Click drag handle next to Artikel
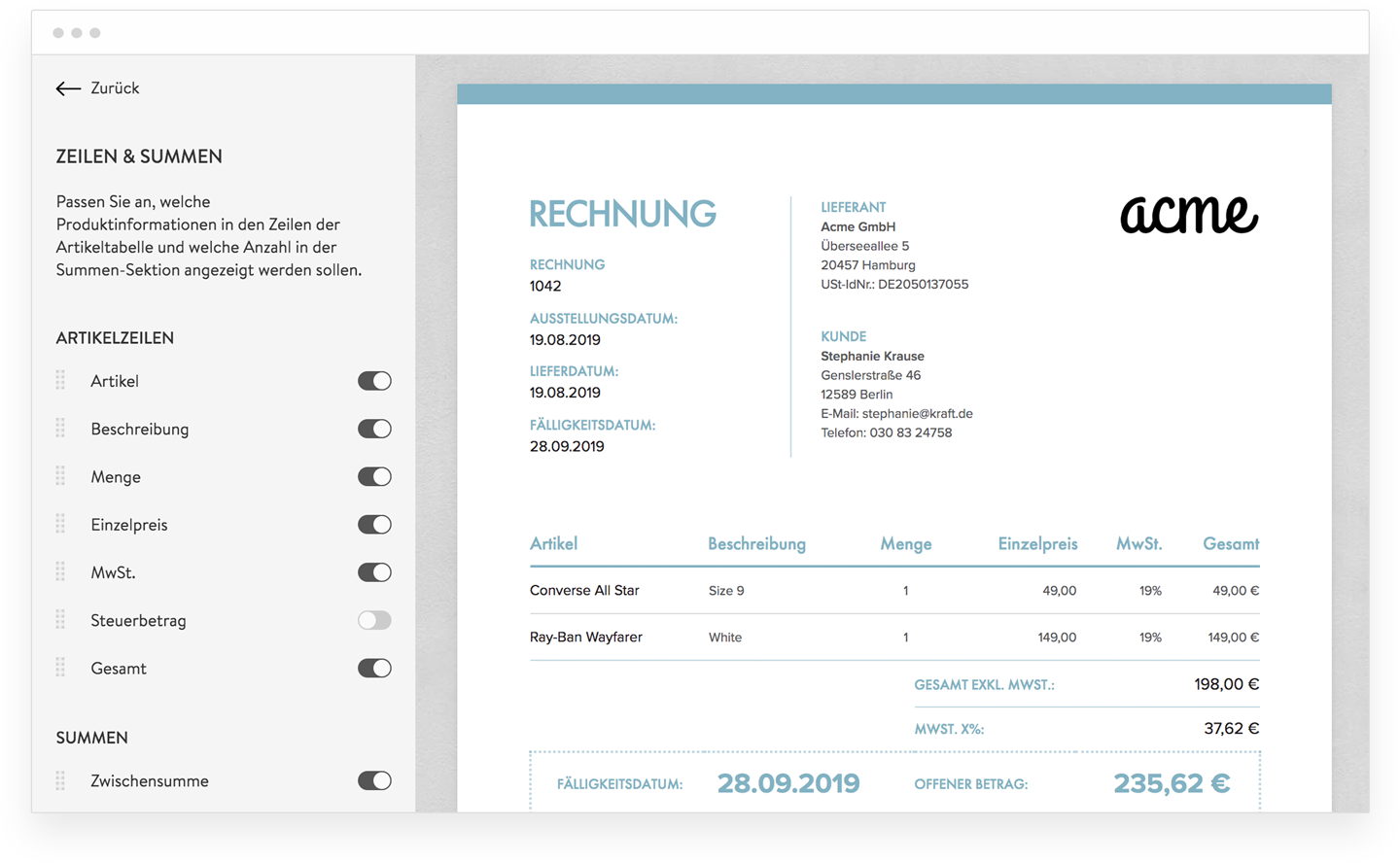Screen dimensions: 1400x863 [x=60, y=381]
